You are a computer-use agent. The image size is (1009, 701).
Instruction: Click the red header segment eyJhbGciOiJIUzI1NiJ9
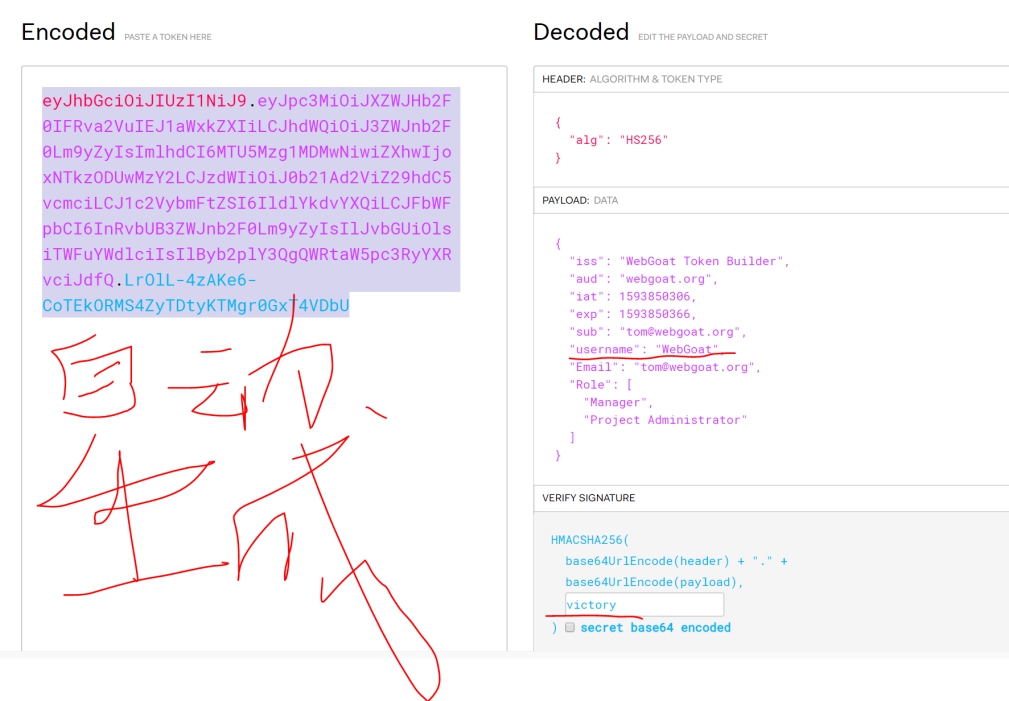coord(145,100)
